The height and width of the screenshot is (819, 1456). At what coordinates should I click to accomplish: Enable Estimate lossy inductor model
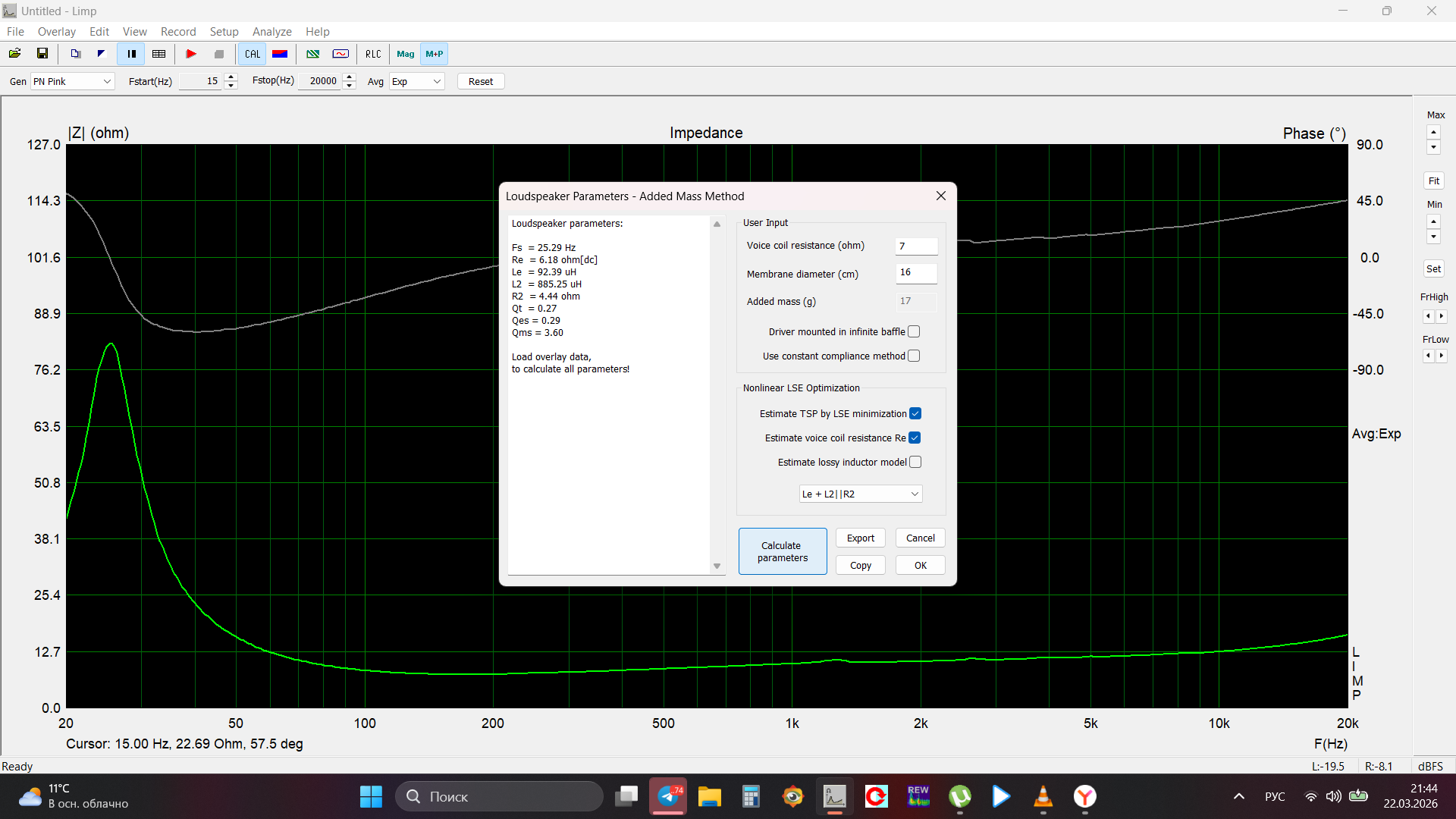point(915,462)
